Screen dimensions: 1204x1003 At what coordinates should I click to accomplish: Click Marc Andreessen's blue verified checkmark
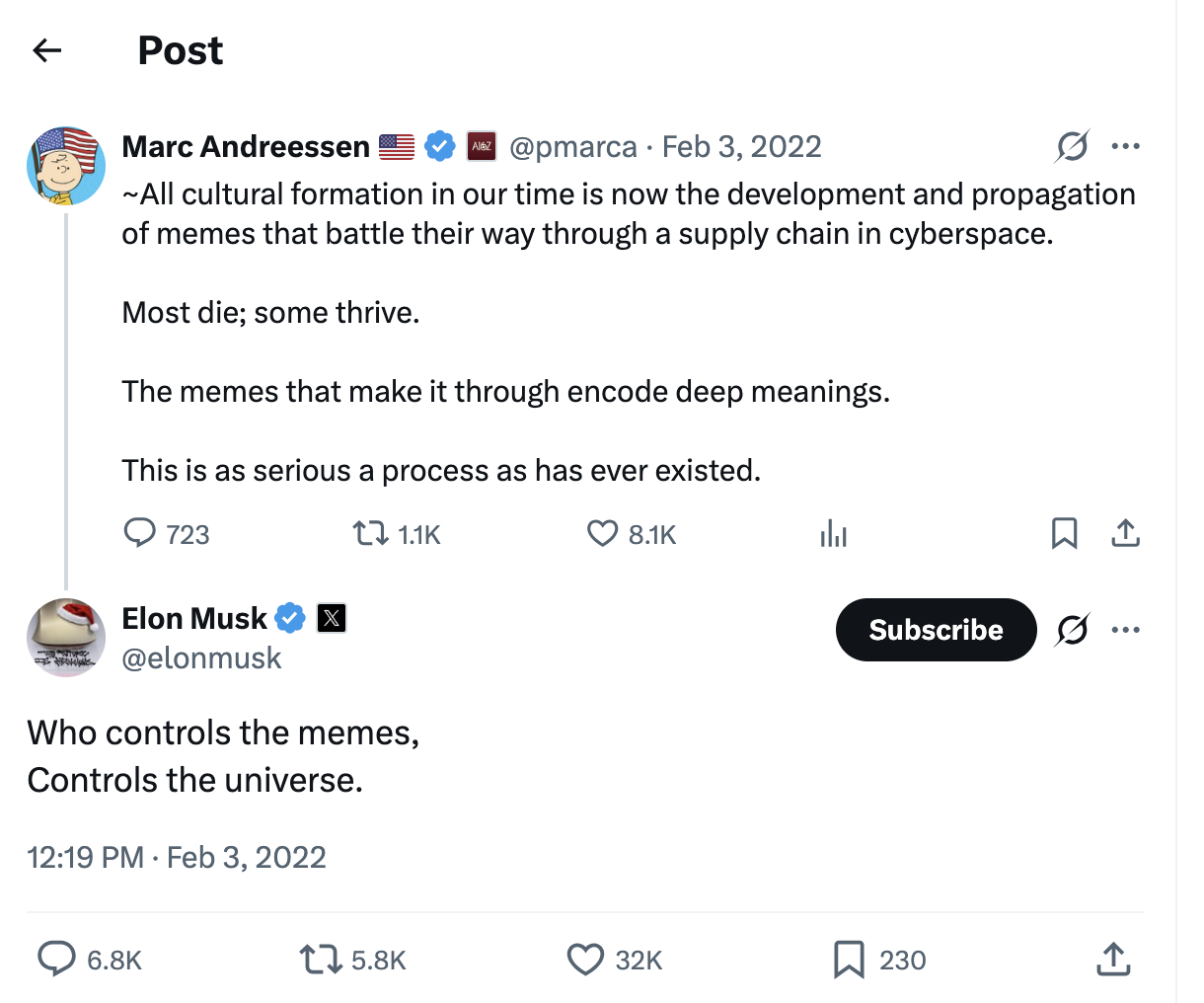tap(440, 145)
